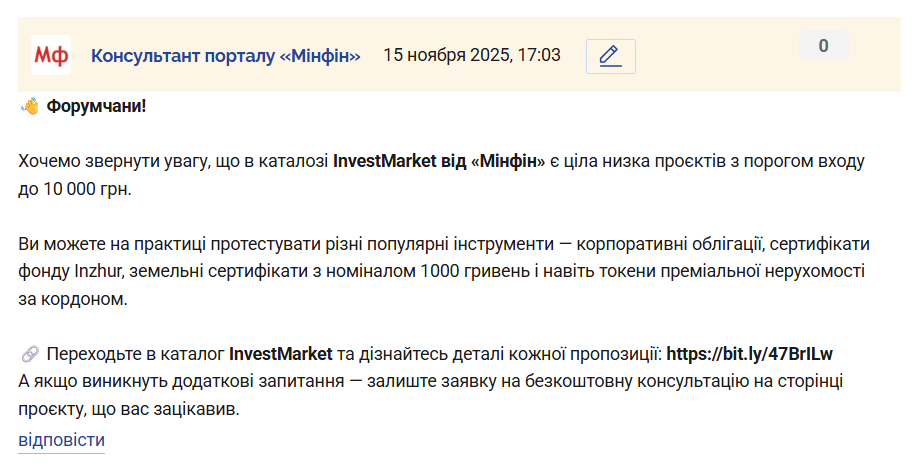Open the Консультант порталу «Мінфін» profile

point(225,55)
